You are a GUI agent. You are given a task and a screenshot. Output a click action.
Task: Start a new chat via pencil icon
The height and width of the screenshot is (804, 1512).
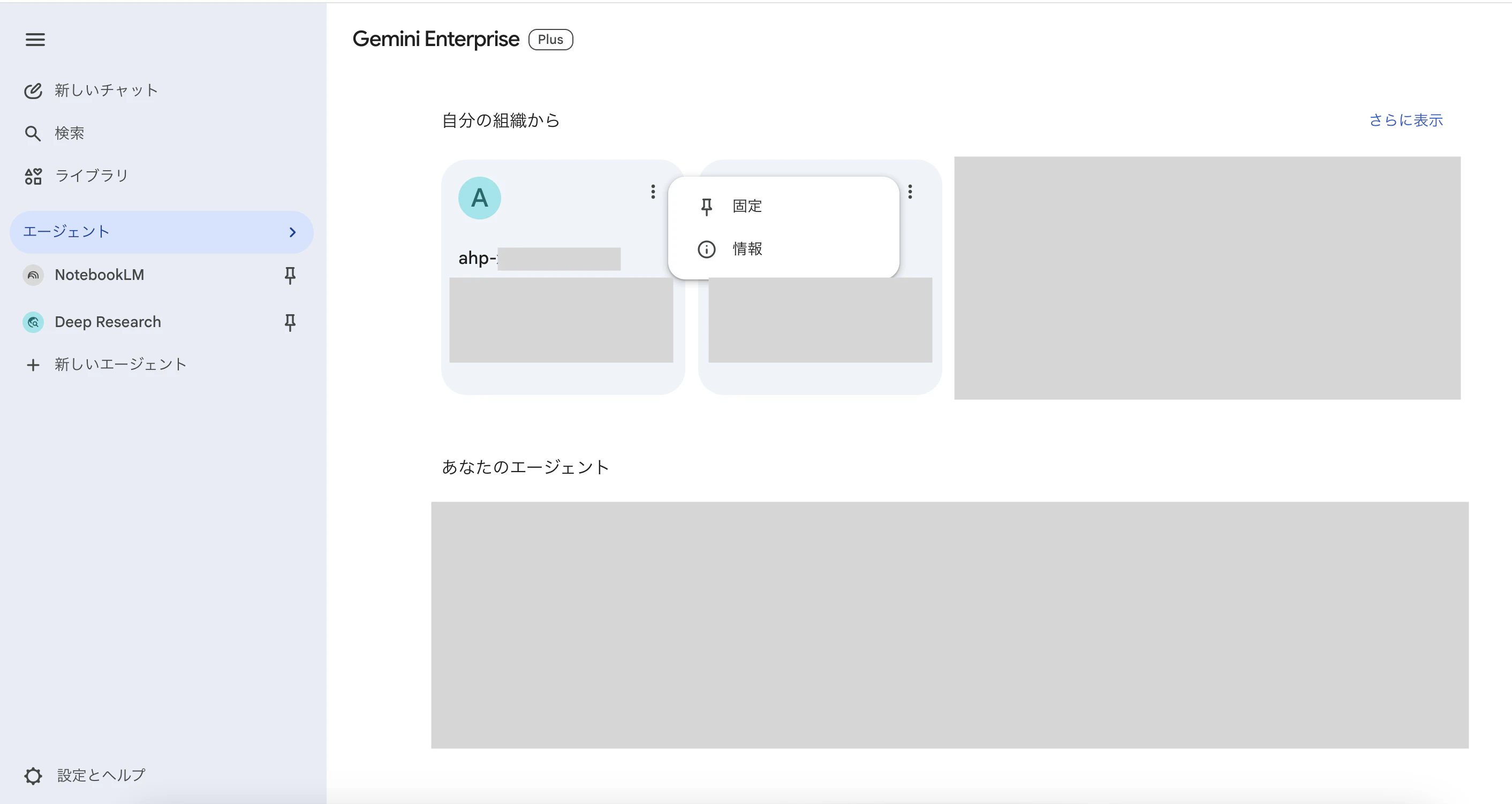click(33, 90)
